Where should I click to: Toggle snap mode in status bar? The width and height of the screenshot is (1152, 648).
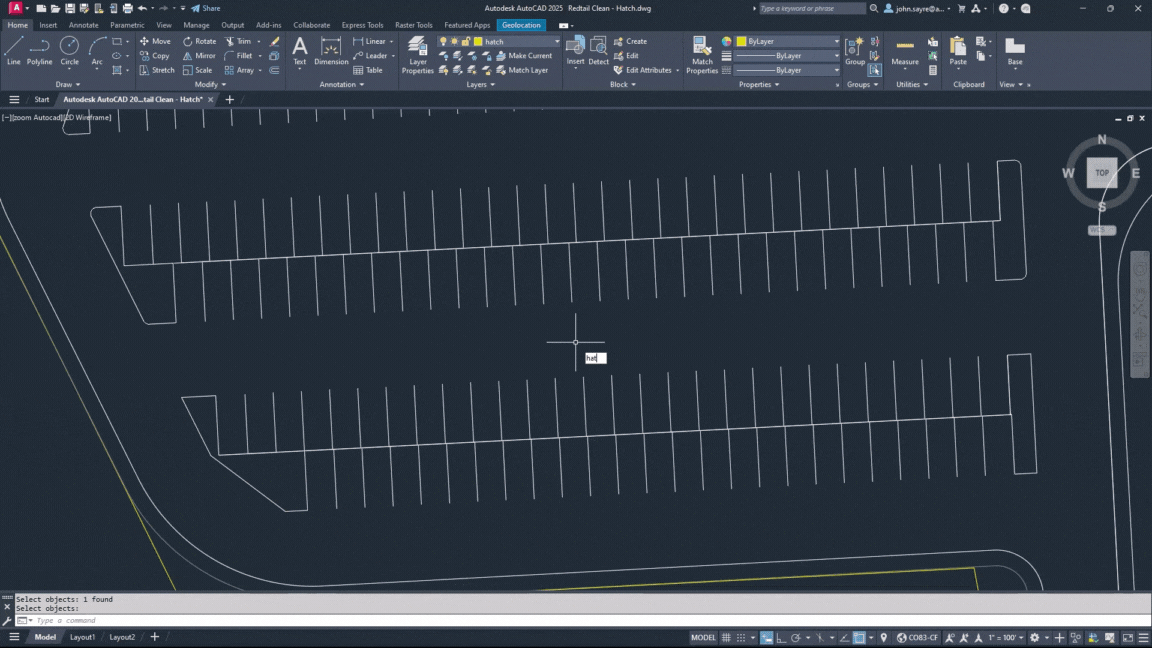click(741, 638)
